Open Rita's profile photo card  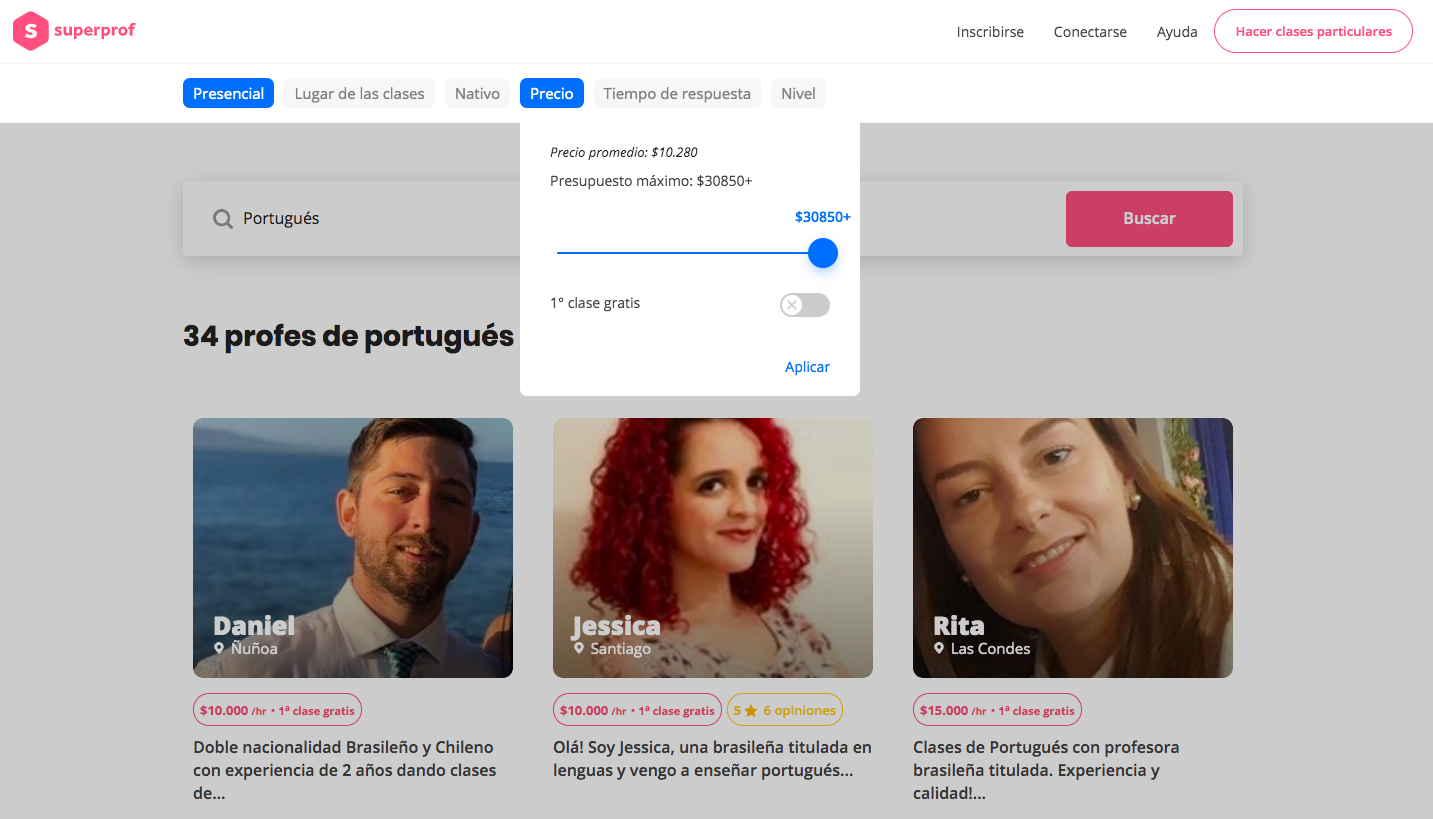pos(1072,547)
